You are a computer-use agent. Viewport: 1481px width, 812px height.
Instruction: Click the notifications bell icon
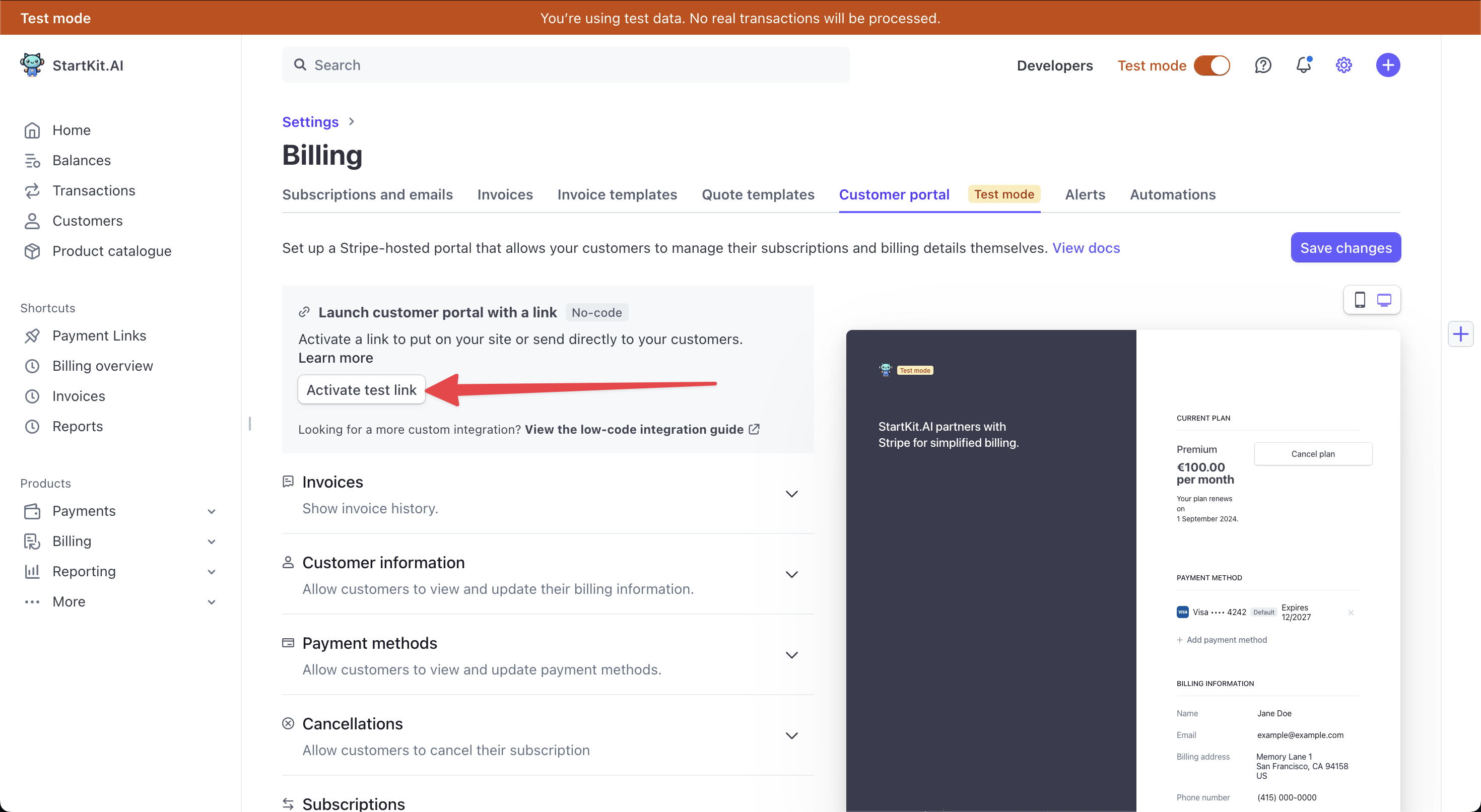(1303, 64)
